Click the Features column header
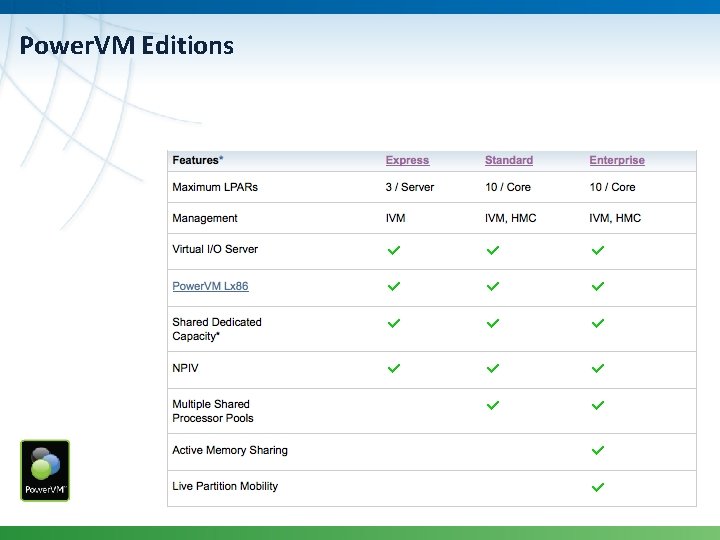The width and height of the screenshot is (720, 540). [197, 160]
